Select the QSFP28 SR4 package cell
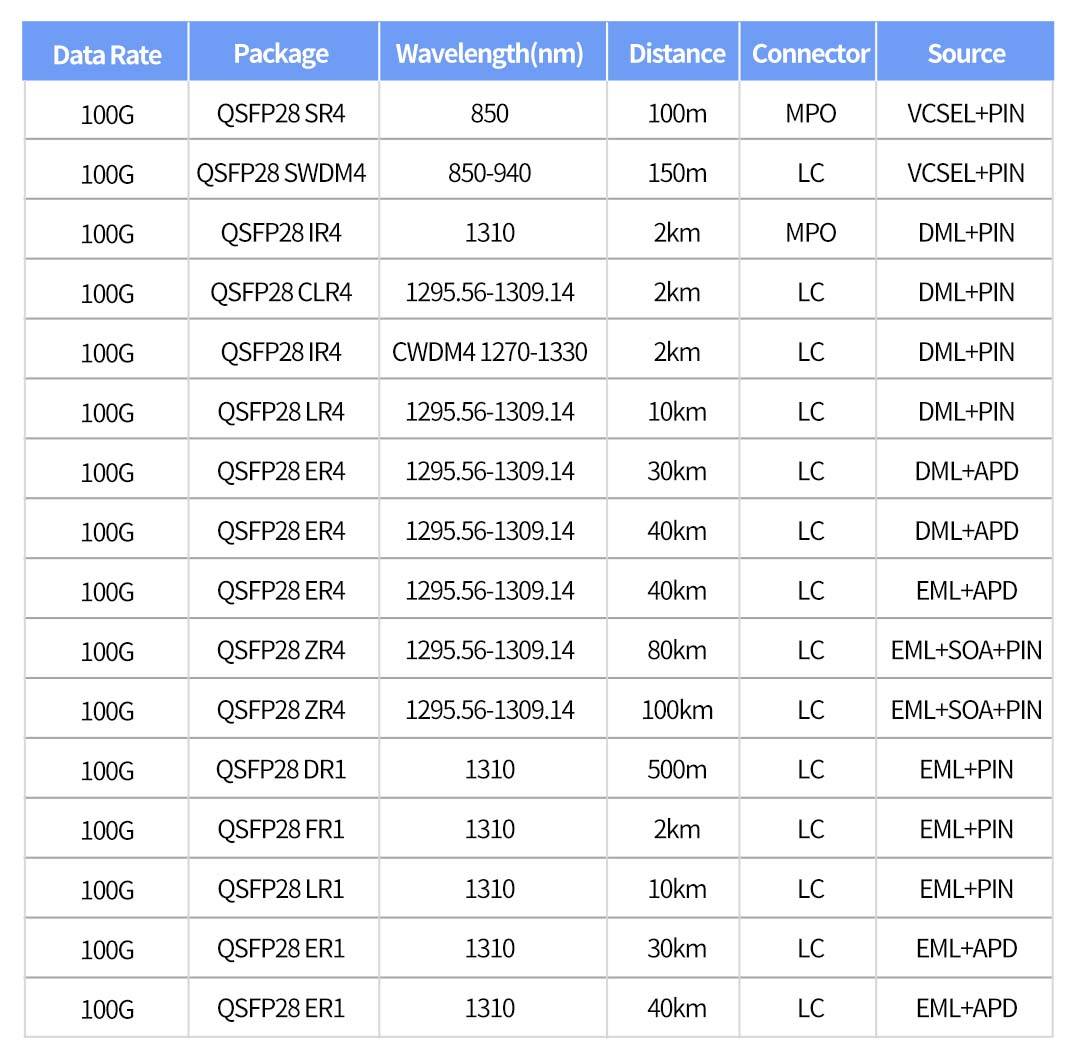Screen dimensions: 1080x1062 point(281,113)
